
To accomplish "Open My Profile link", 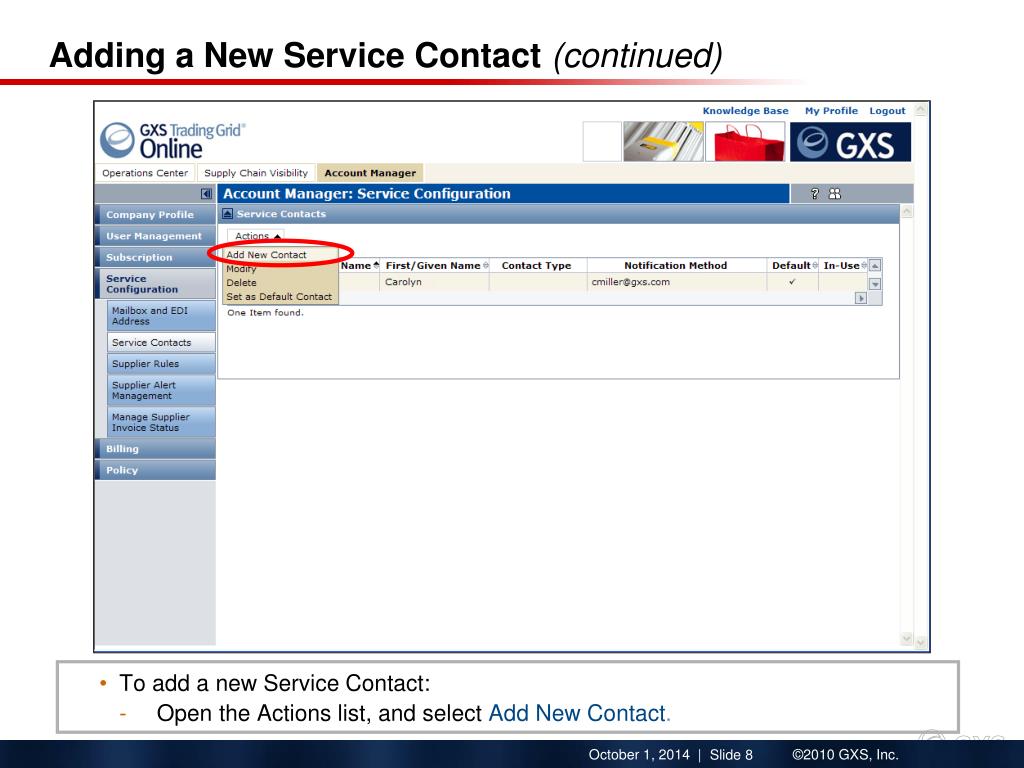I will point(831,111).
